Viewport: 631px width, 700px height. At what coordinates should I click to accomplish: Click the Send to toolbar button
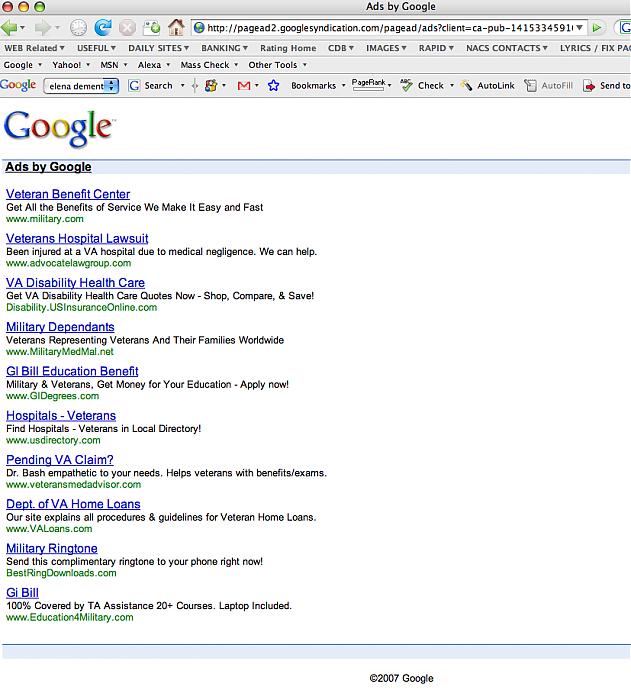pos(606,85)
